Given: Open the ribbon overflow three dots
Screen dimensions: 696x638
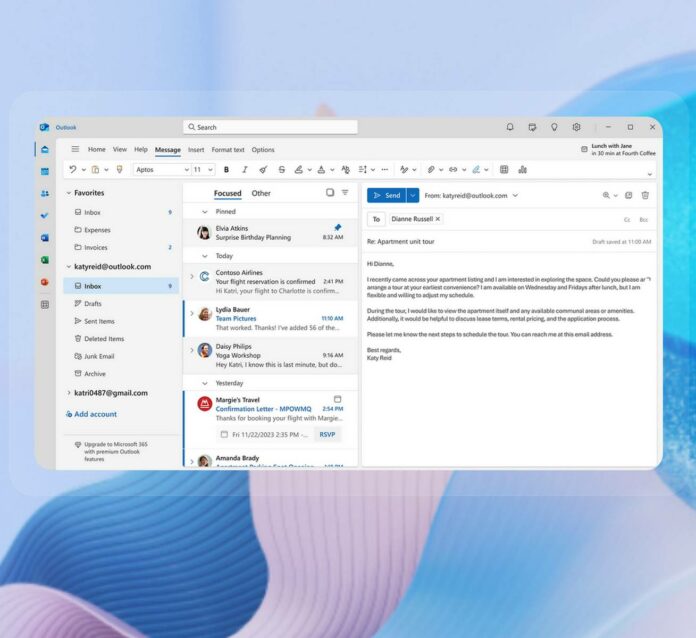Looking at the screenshot, I should coord(385,170).
